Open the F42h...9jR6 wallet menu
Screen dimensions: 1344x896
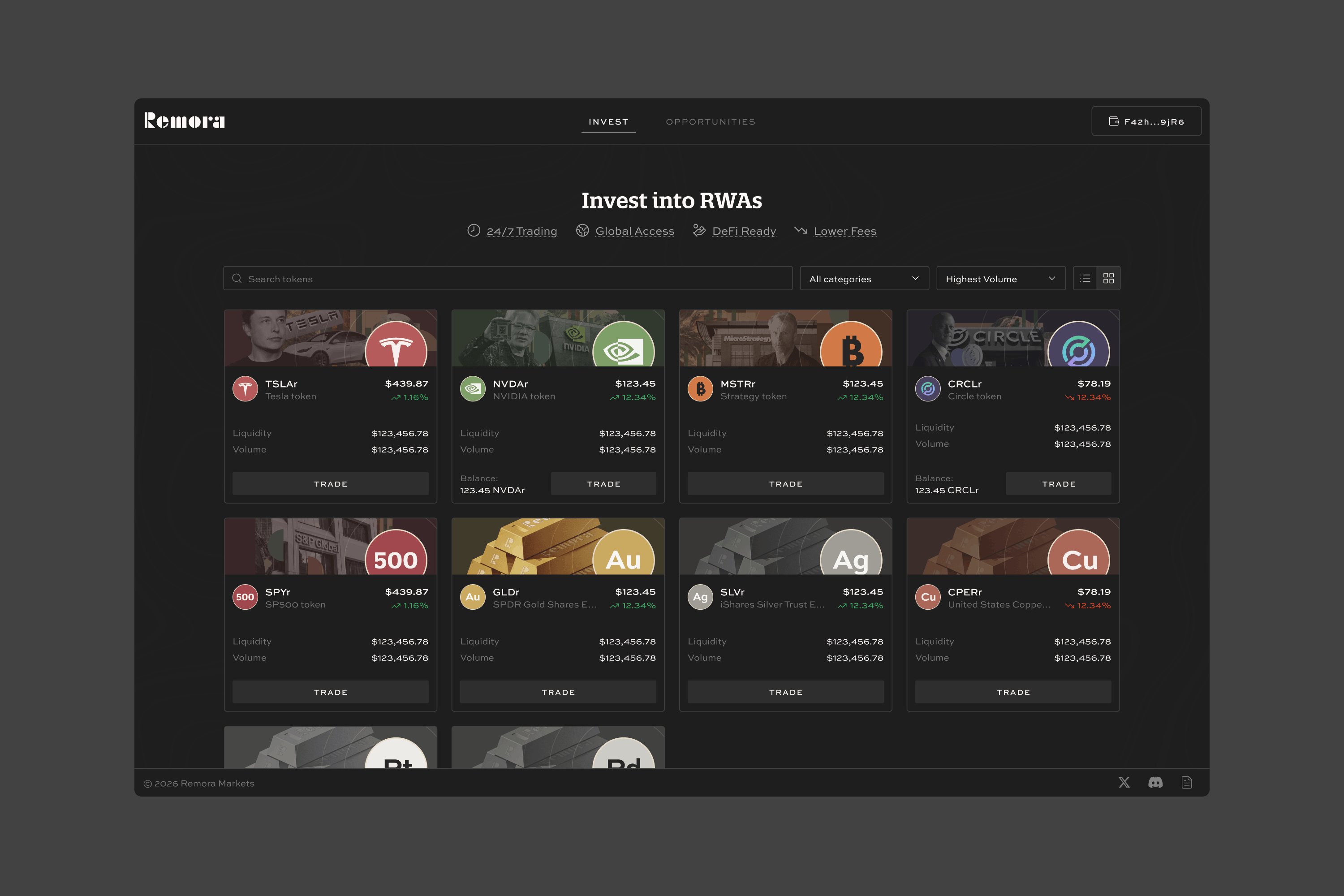1146,121
